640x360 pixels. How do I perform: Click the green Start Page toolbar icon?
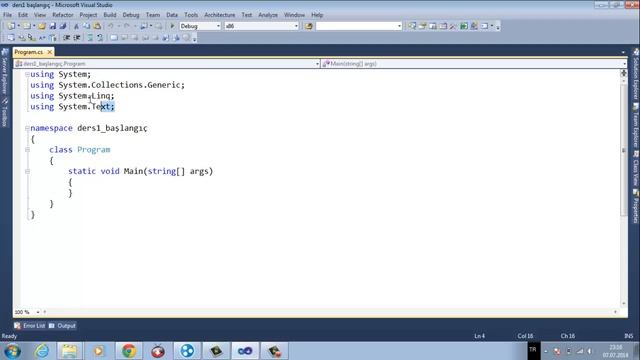pos(464,26)
